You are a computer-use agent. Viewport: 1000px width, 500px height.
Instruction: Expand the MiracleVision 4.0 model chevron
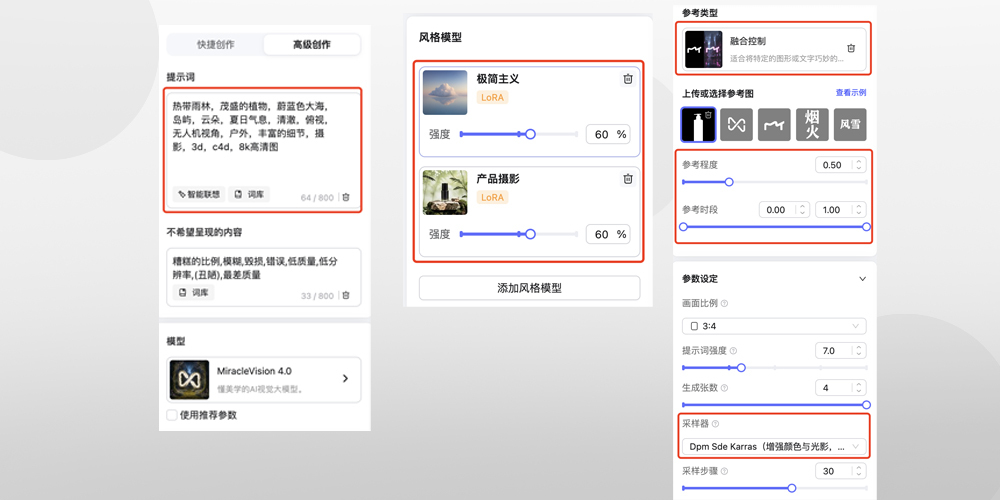pos(345,379)
